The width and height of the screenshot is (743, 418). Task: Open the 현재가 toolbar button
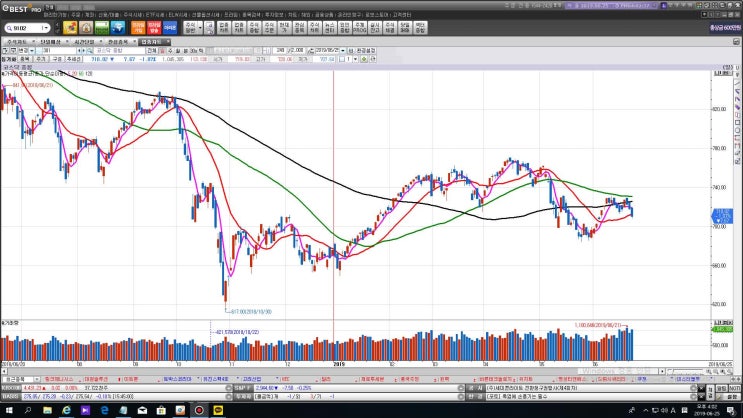pos(284,27)
